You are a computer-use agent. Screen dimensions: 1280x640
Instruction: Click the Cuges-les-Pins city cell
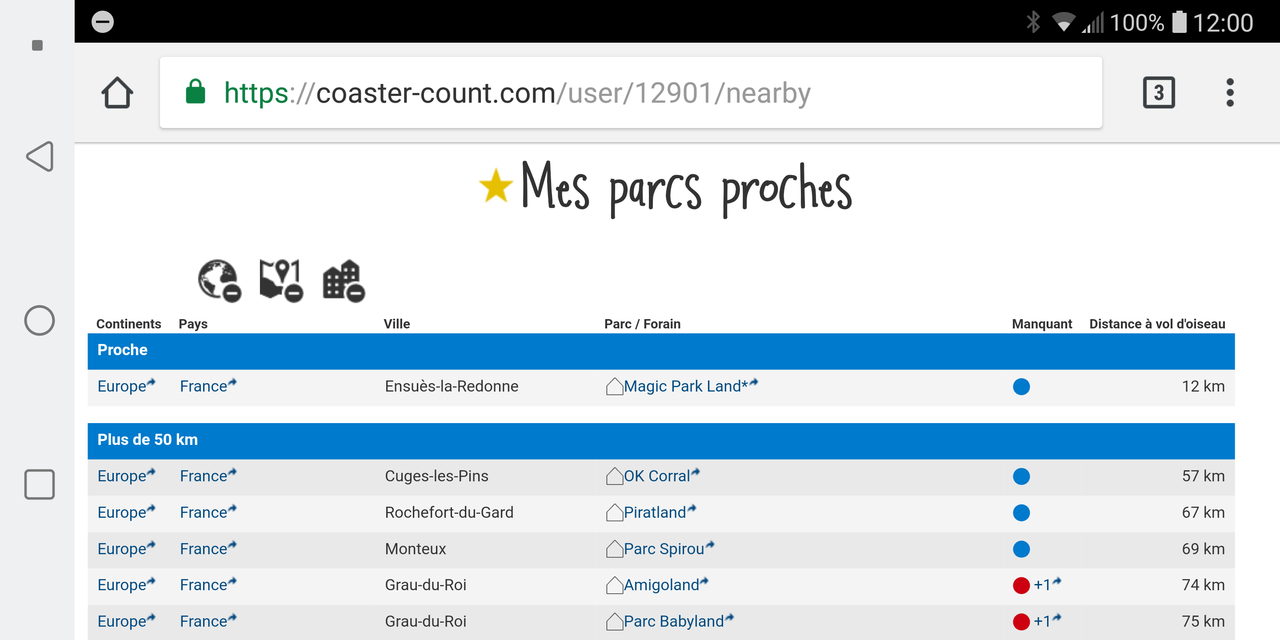click(436, 476)
